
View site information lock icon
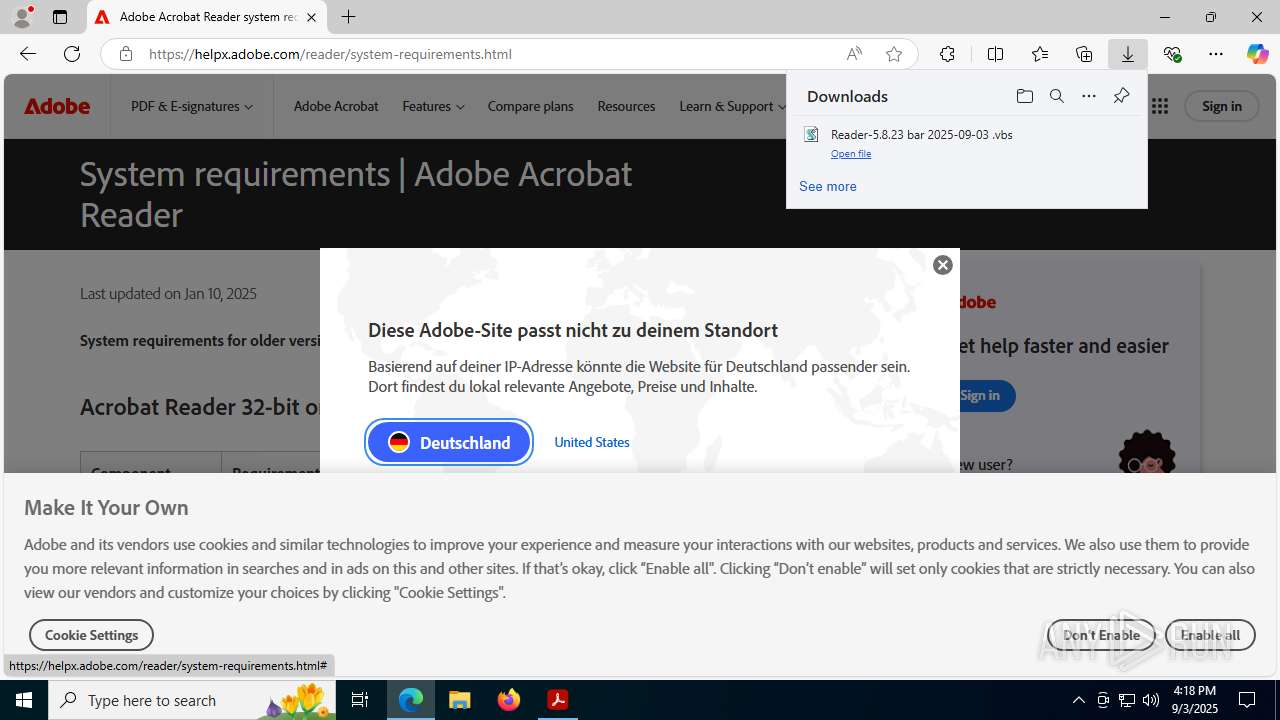coord(126,54)
